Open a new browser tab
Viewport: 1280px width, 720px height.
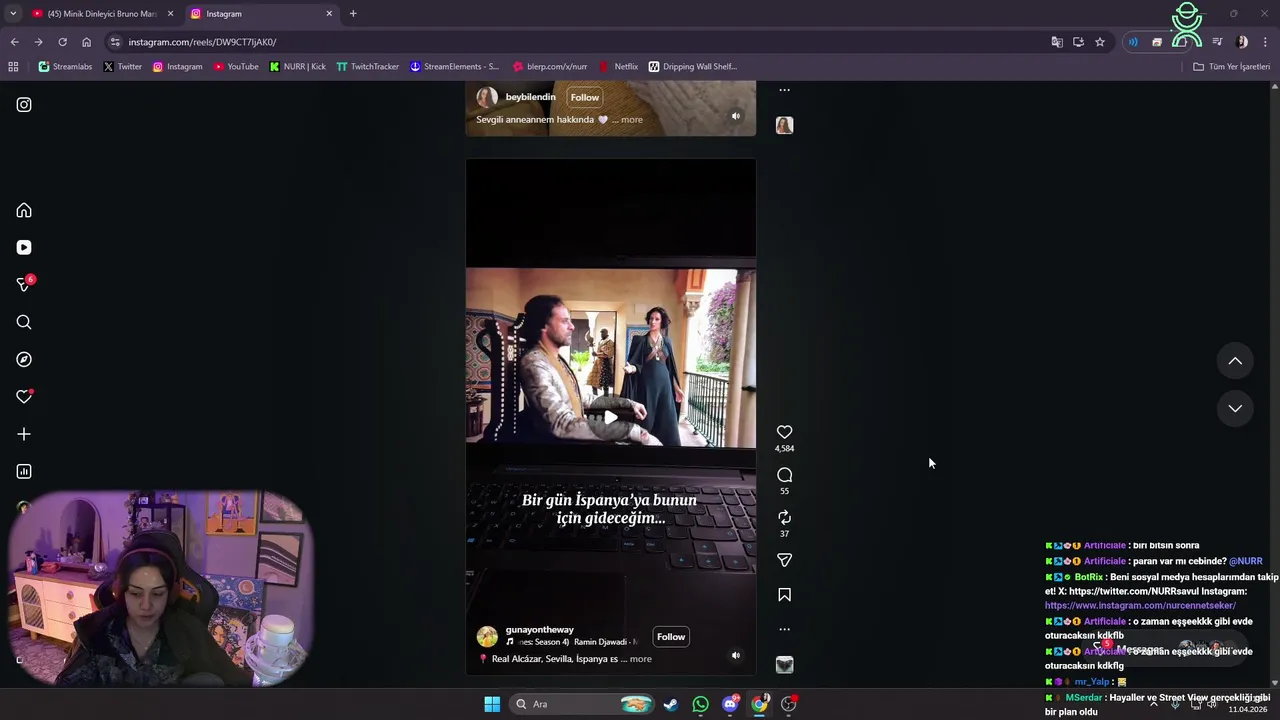tap(353, 14)
